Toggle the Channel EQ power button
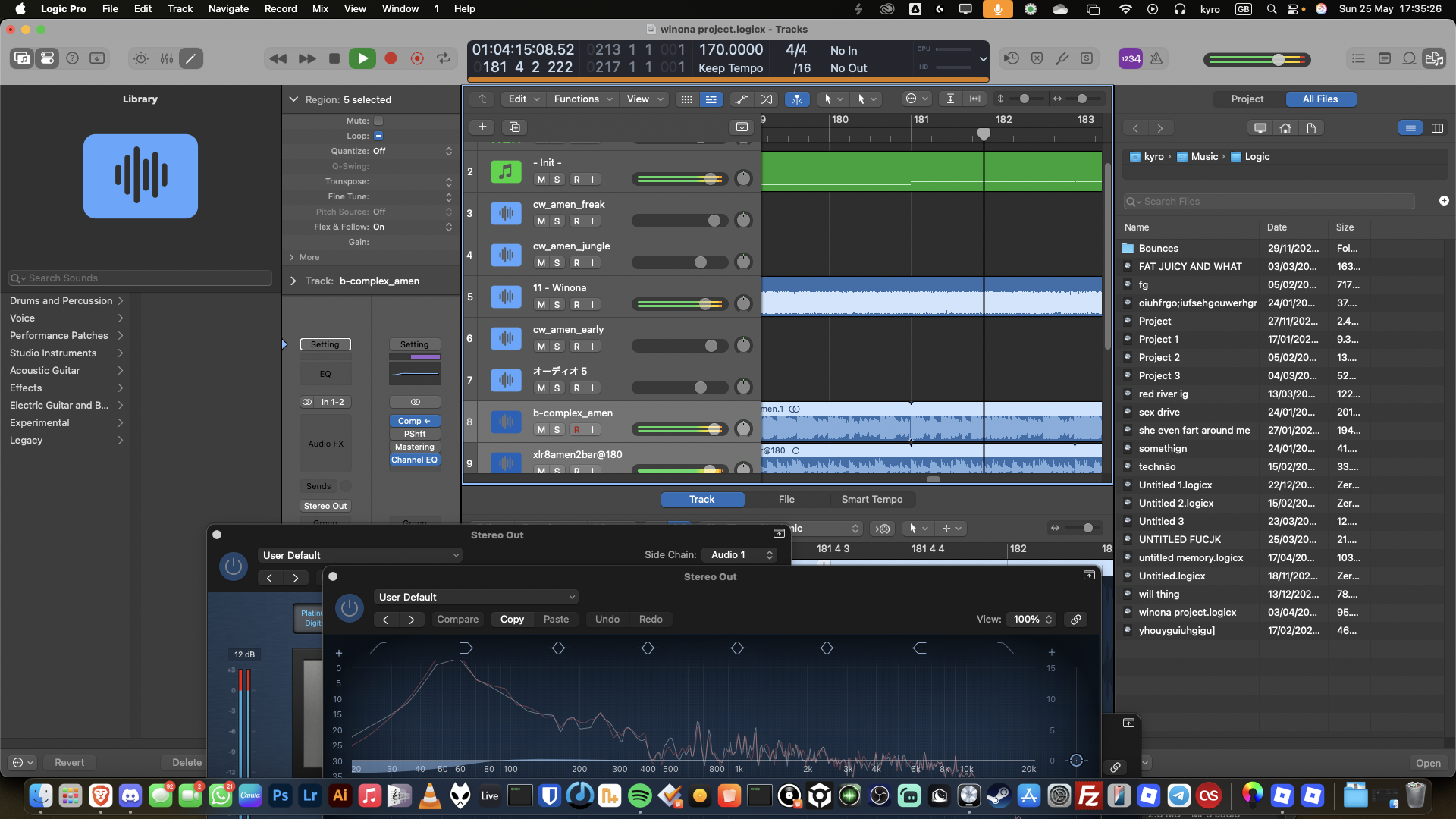The width and height of the screenshot is (1456, 819). [x=350, y=607]
